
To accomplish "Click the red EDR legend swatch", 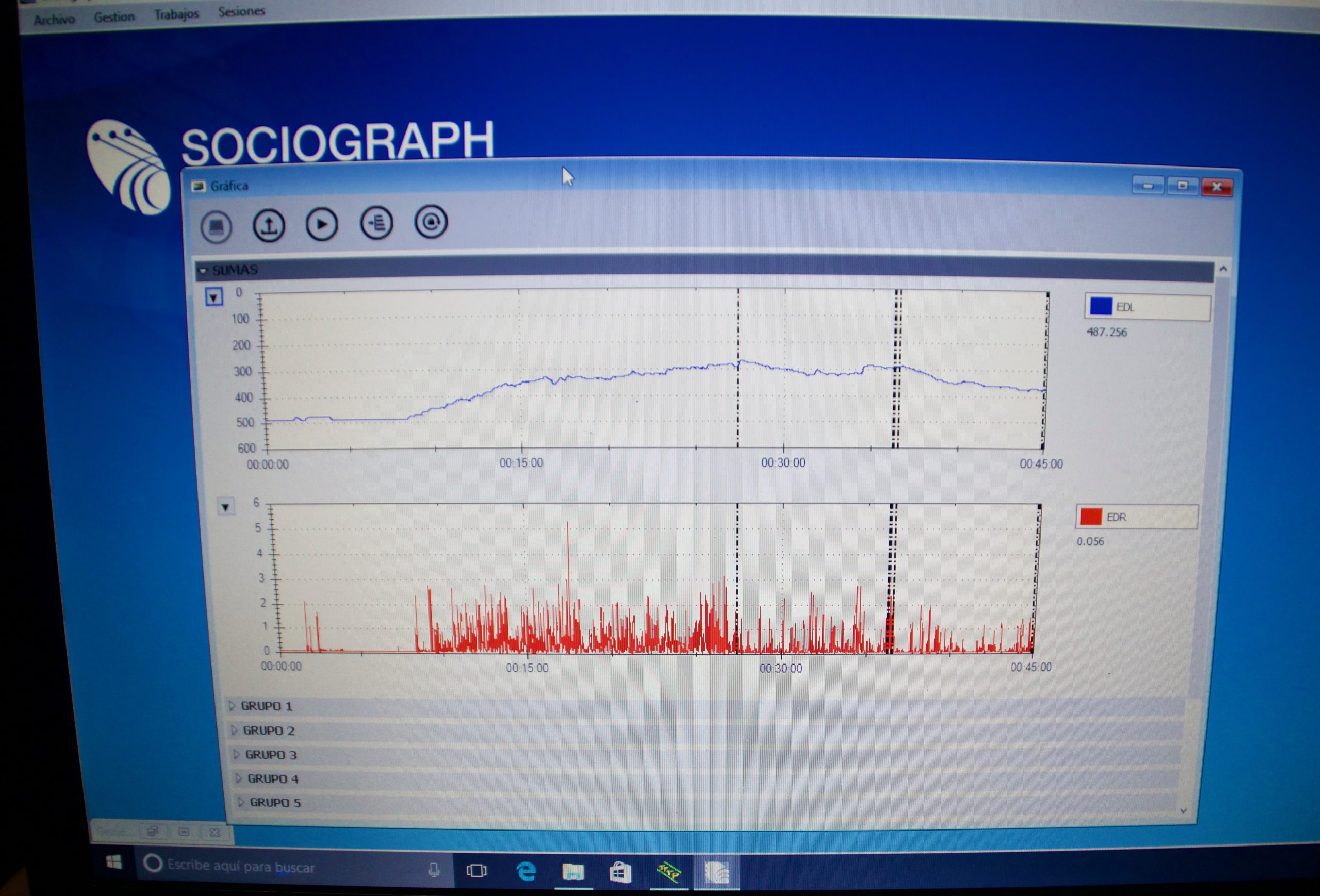I will click(x=1091, y=517).
